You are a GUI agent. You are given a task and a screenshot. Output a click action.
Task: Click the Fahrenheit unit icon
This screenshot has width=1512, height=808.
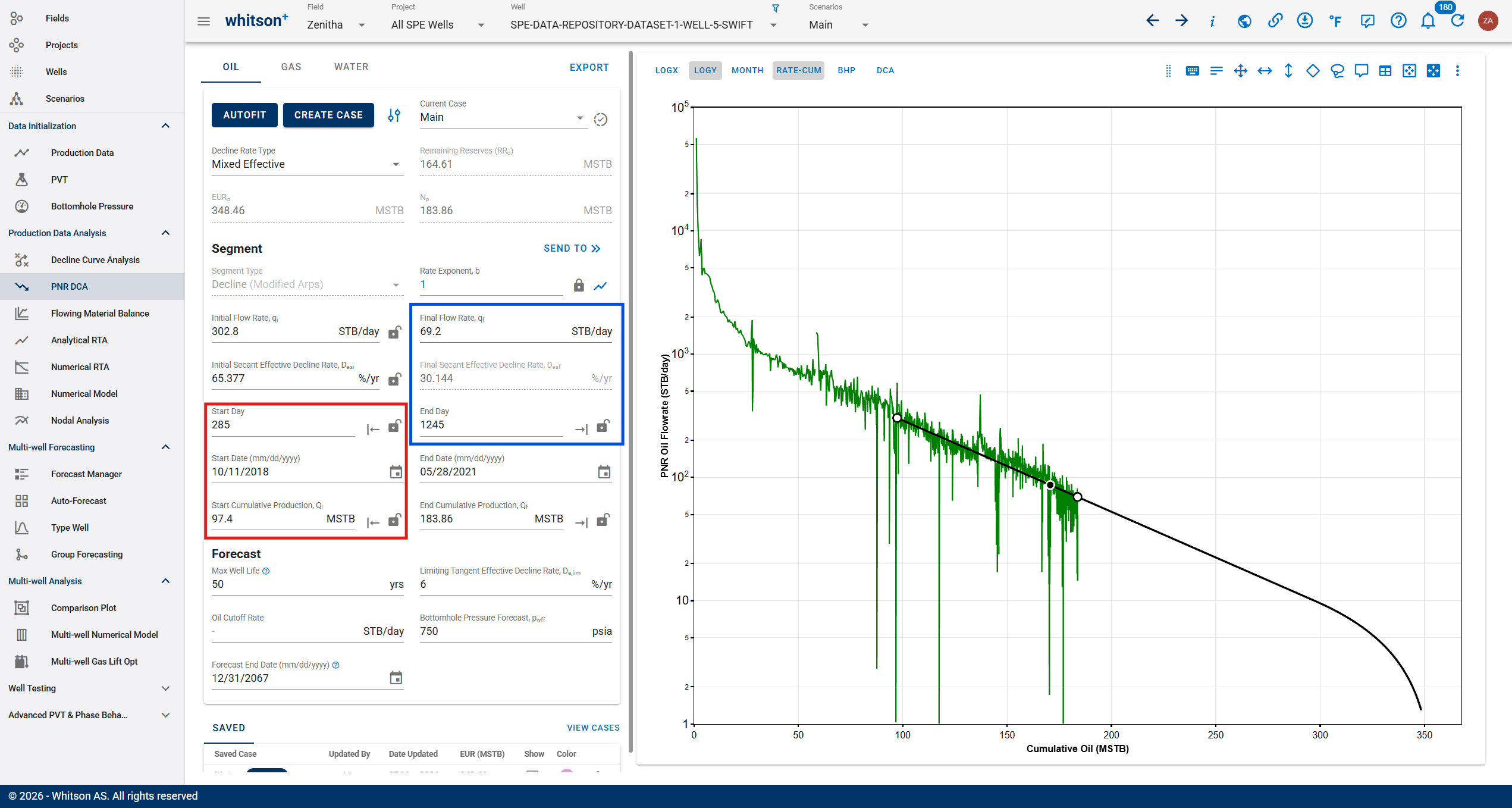click(x=1335, y=21)
